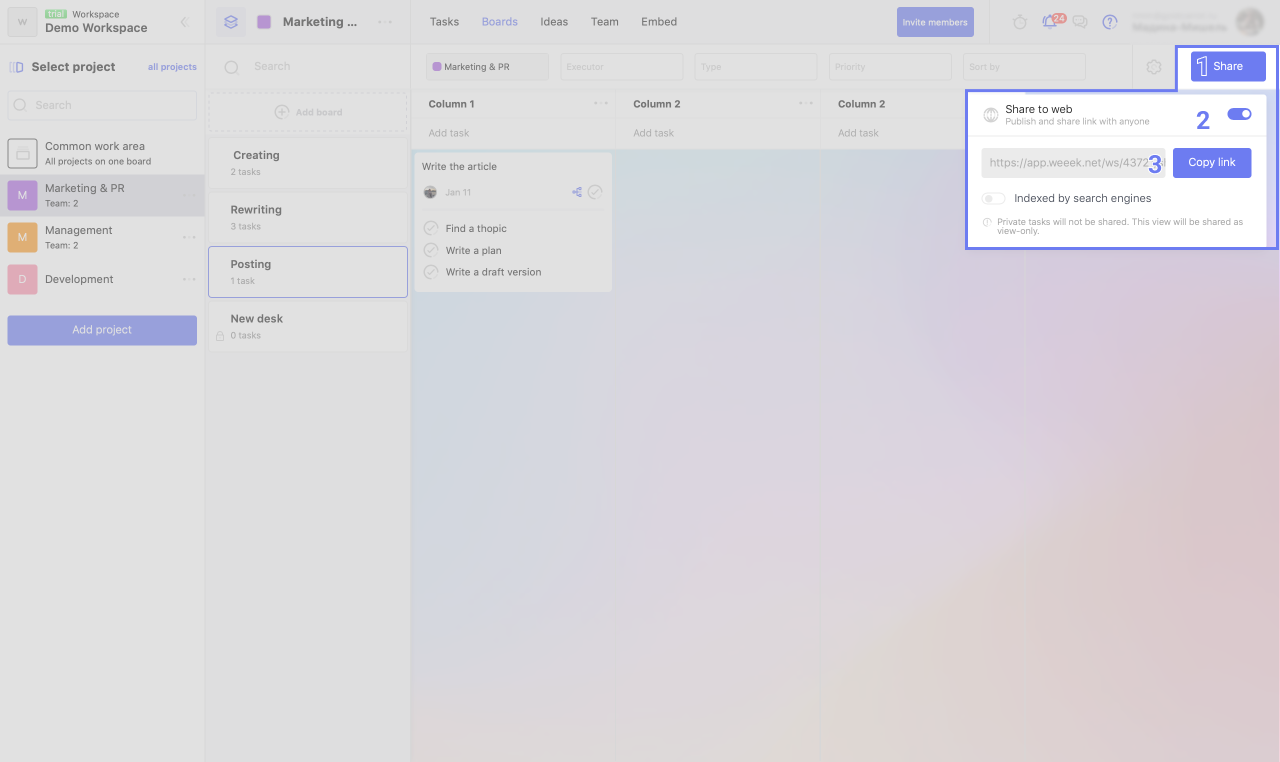1280x762 pixels.
Task: Open the Priority filter dropdown
Action: 889,67
